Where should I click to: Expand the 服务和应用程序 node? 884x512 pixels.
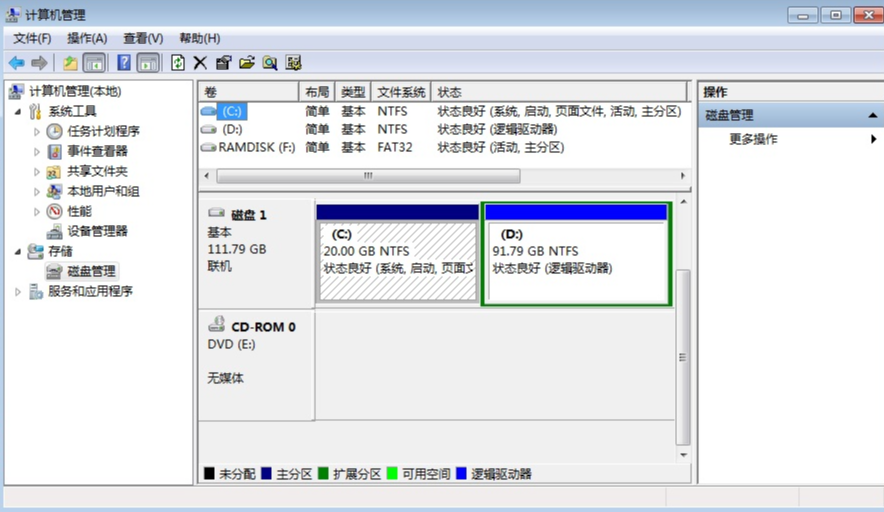(18, 291)
